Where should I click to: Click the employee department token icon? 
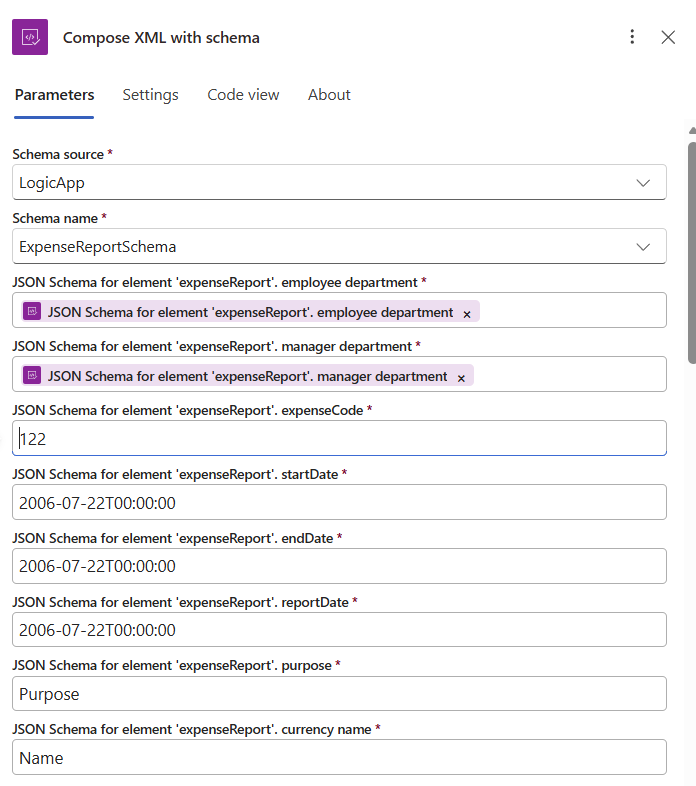[x=32, y=312]
